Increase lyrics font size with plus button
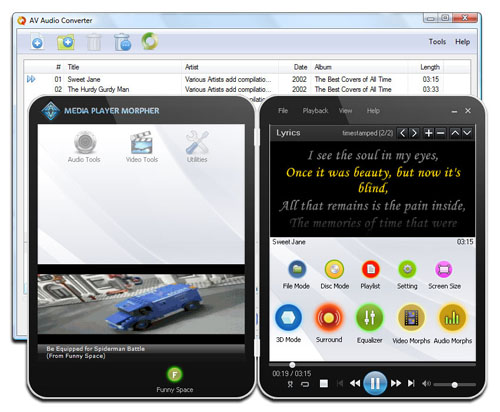500x412 pixels. (429, 133)
